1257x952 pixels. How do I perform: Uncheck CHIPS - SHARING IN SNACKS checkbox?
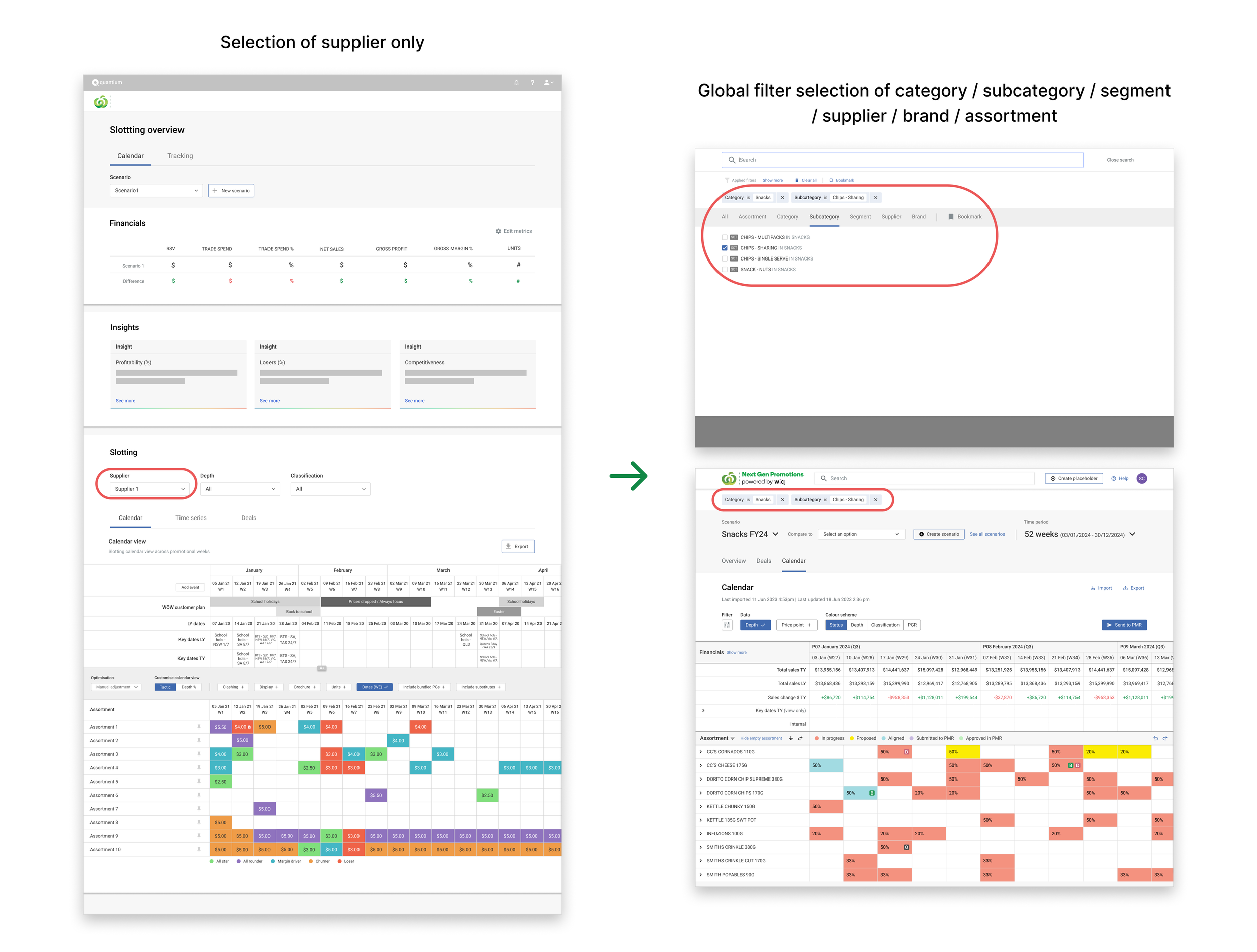[x=725, y=248]
